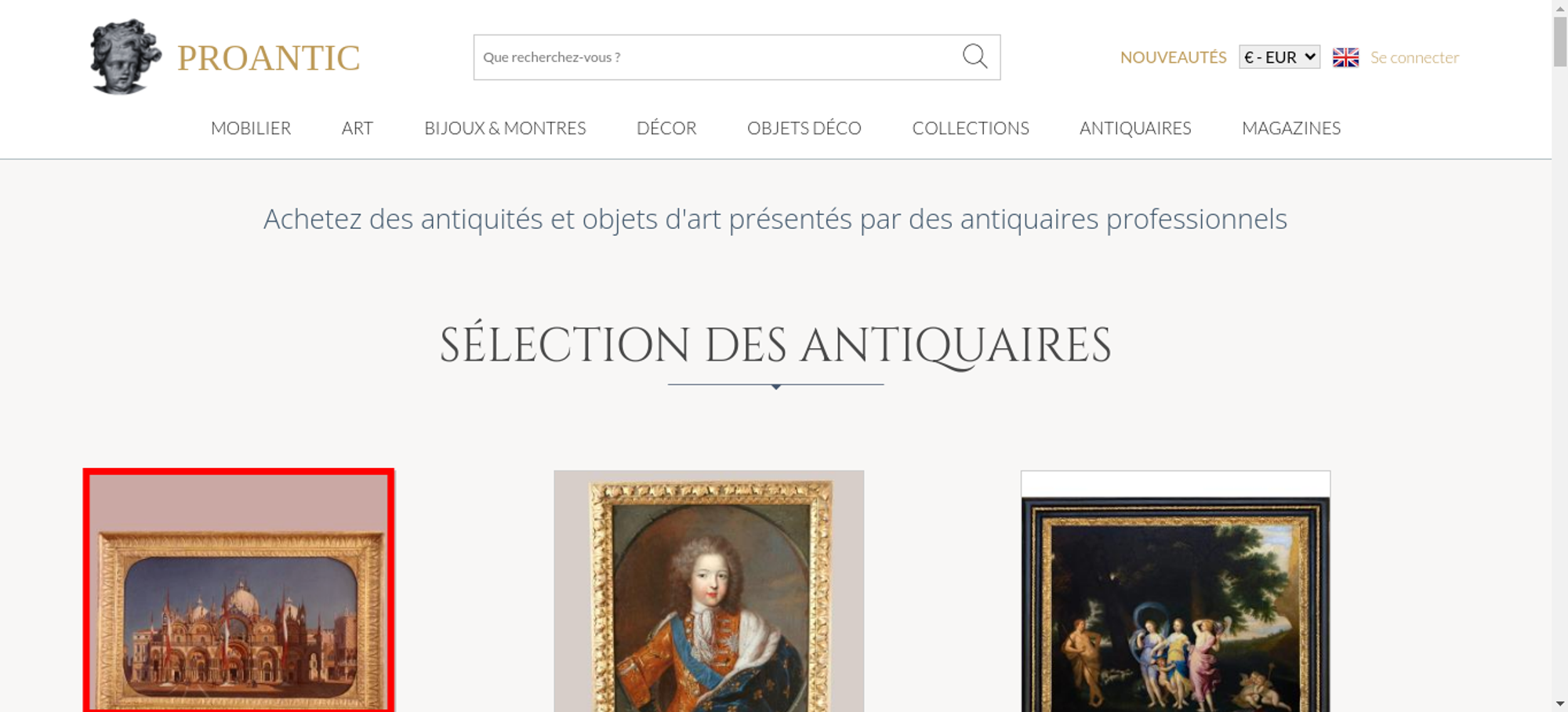Select the COLLECTIONS menu item
This screenshot has height=712, width=1568.
tap(971, 128)
